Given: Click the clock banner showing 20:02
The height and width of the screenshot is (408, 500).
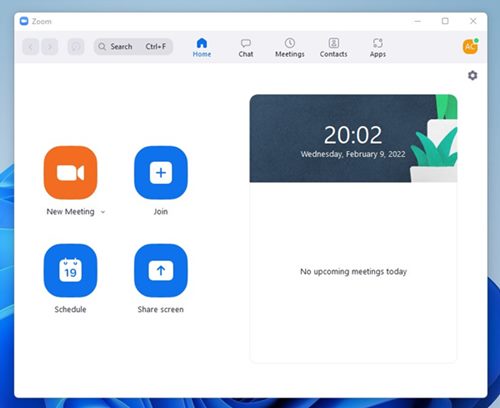Looking at the screenshot, I should (353, 138).
